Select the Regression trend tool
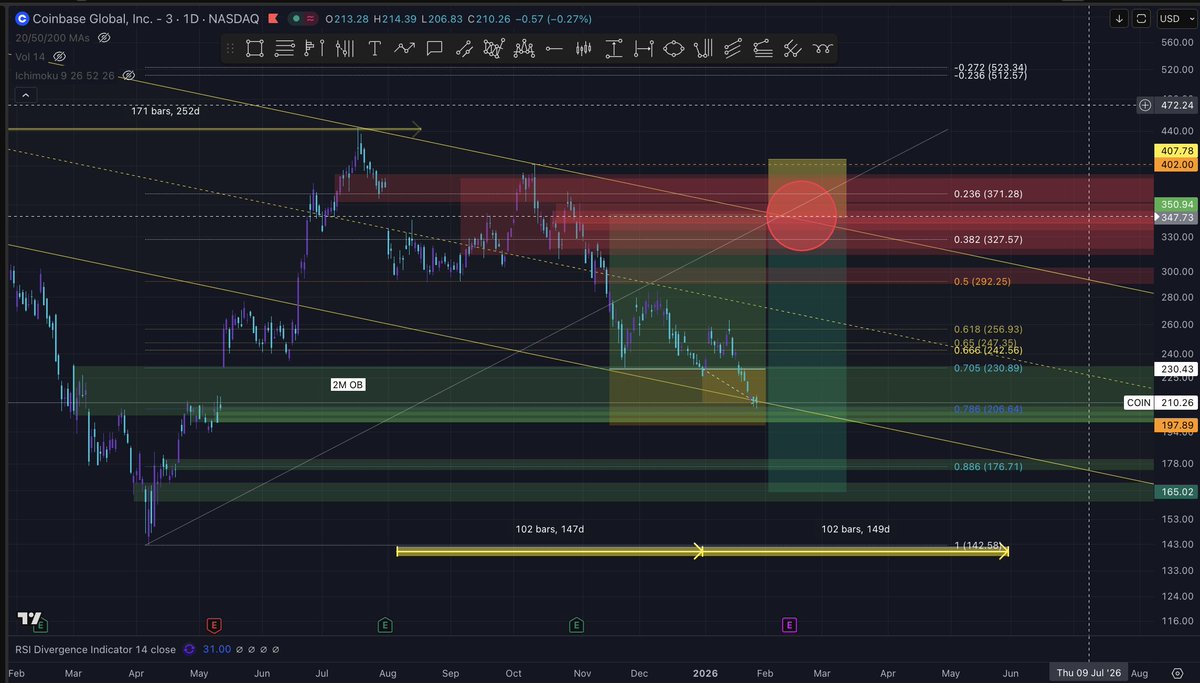The height and width of the screenshot is (683, 1200). (793, 48)
